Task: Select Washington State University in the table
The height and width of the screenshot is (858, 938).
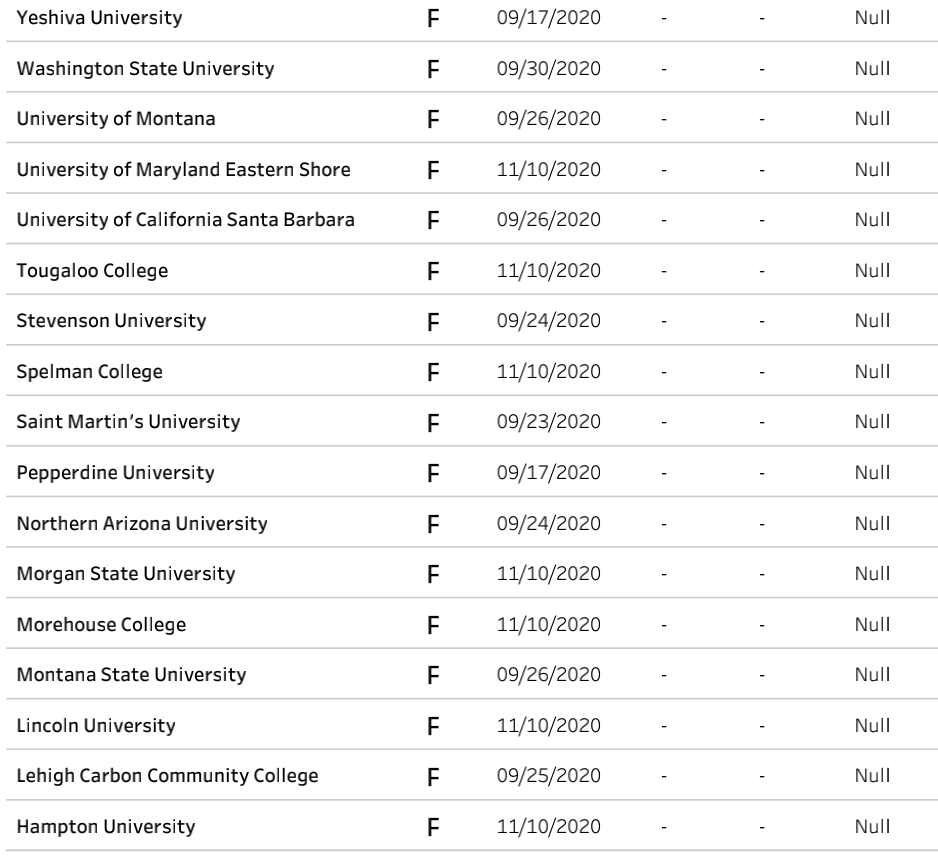Action: point(145,69)
